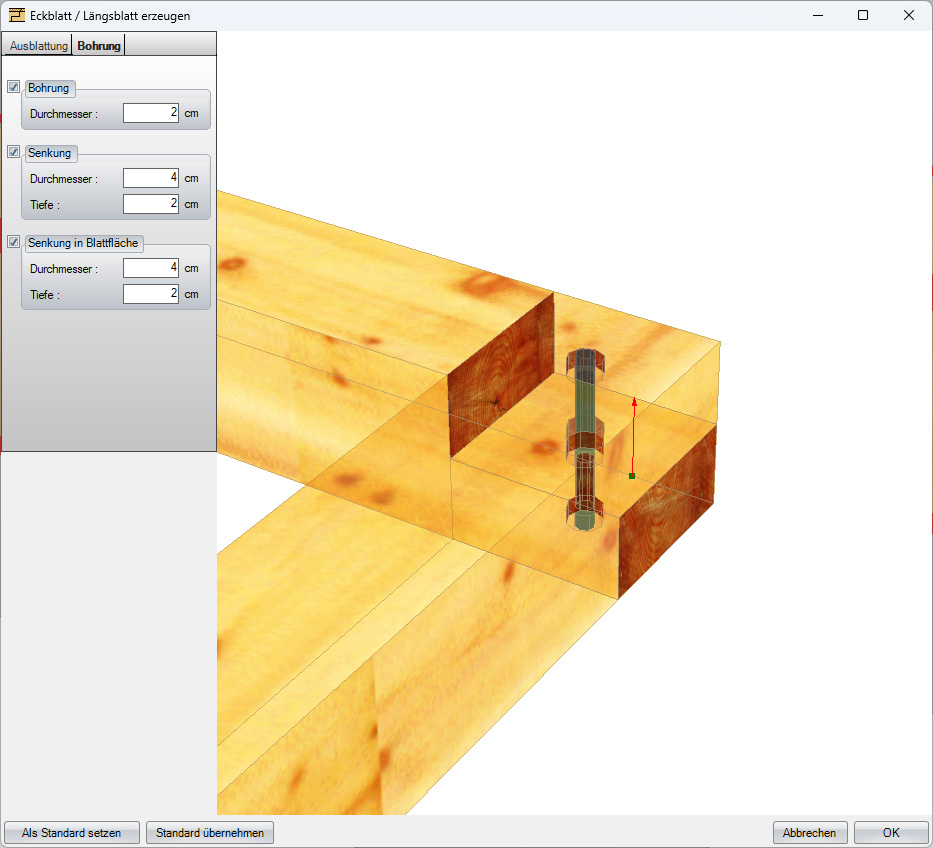Click the Standard übernehmen button
933x848 pixels.
point(210,832)
